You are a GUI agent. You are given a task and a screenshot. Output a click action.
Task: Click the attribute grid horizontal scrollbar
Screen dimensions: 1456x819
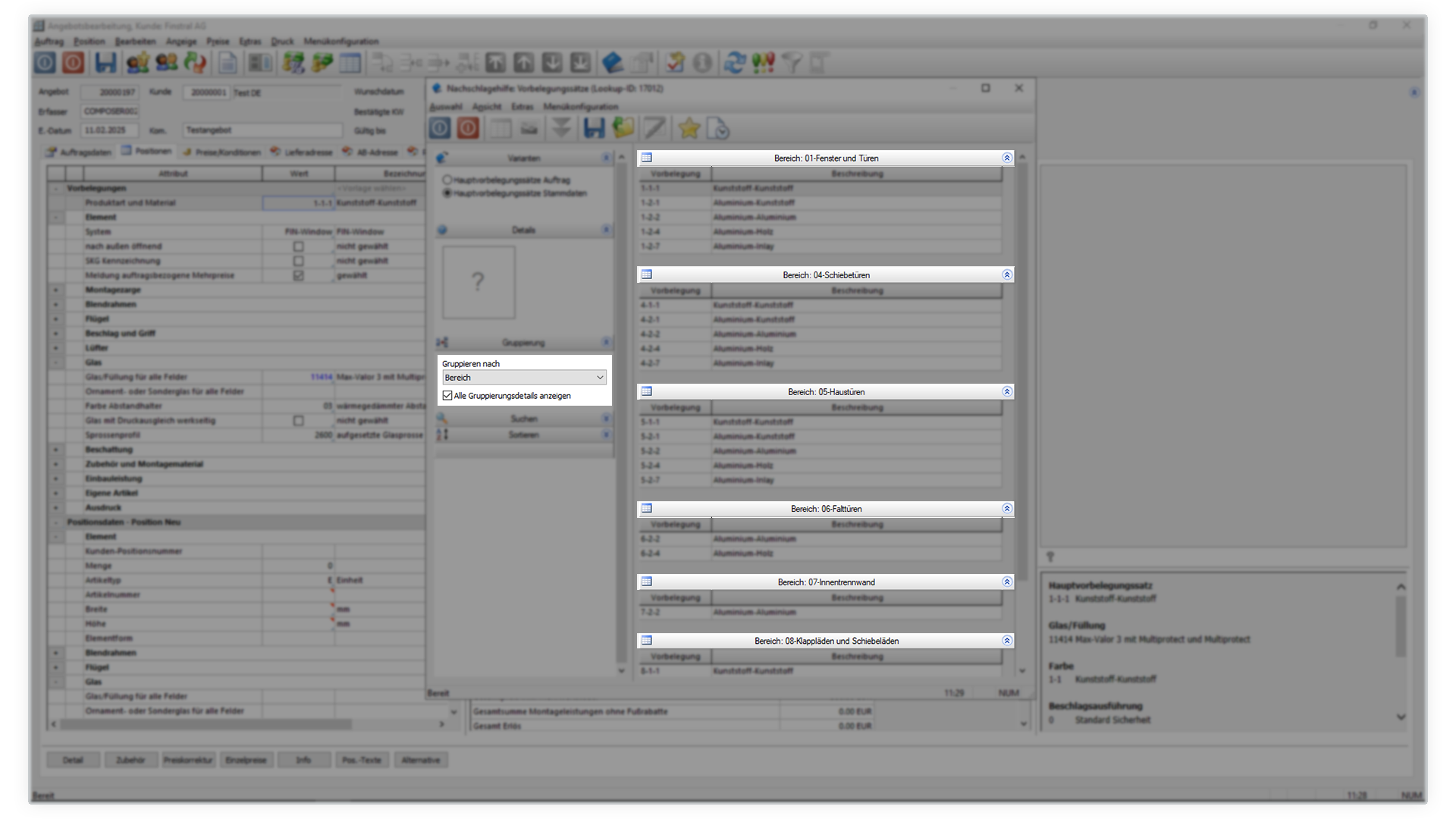(206, 724)
